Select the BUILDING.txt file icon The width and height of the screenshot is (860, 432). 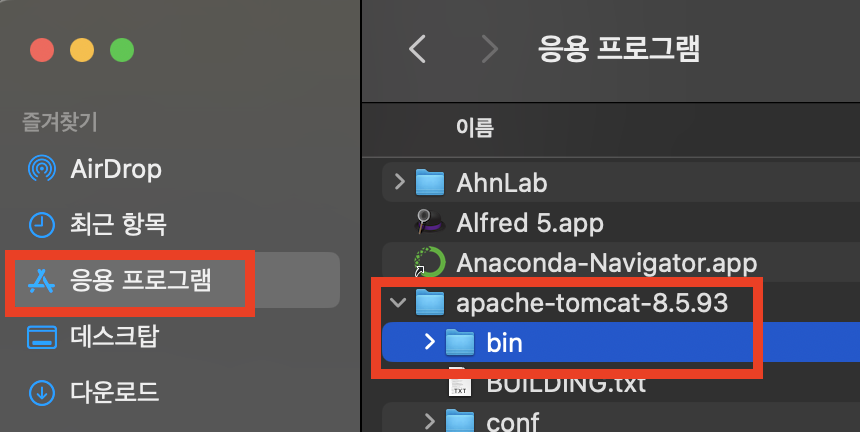coord(460,382)
